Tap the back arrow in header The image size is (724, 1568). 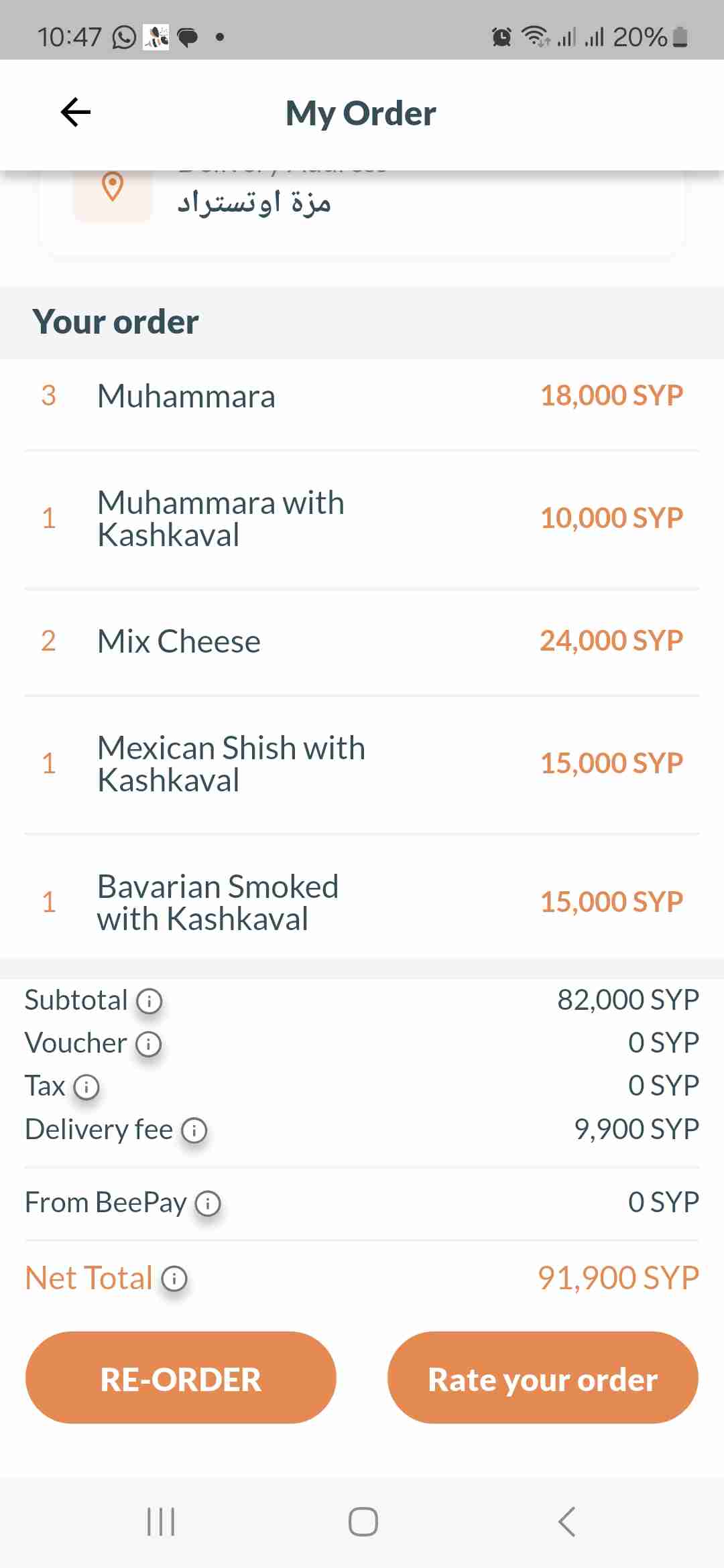tap(75, 112)
